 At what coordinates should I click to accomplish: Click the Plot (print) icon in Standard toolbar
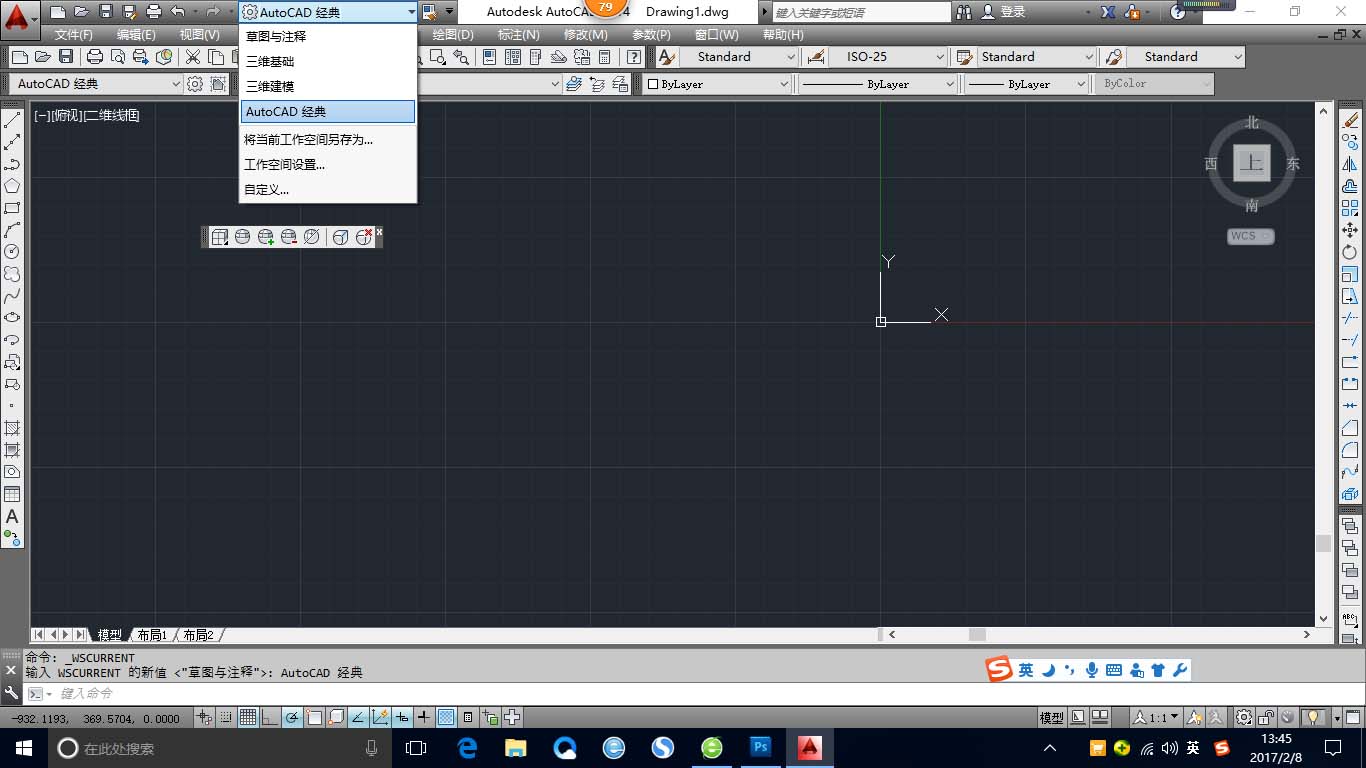(x=95, y=57)
